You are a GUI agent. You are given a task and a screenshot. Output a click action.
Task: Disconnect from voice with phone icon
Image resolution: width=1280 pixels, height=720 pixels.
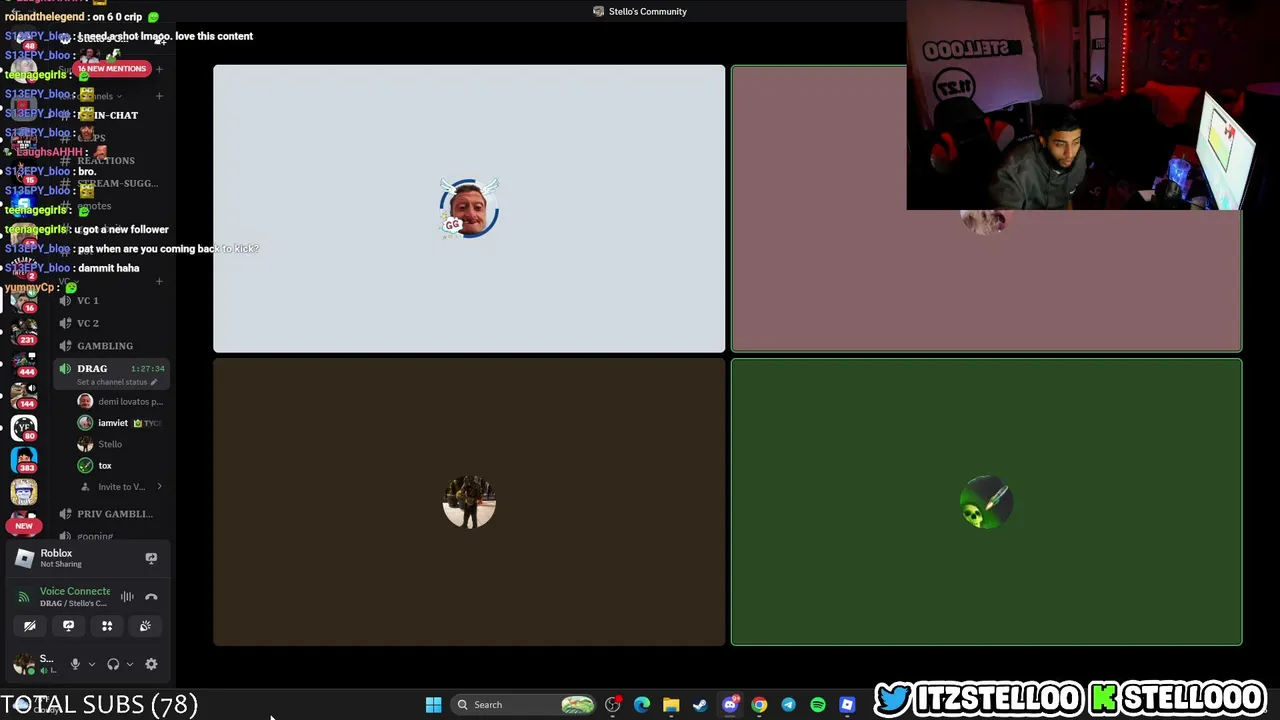tap(151, 597)
